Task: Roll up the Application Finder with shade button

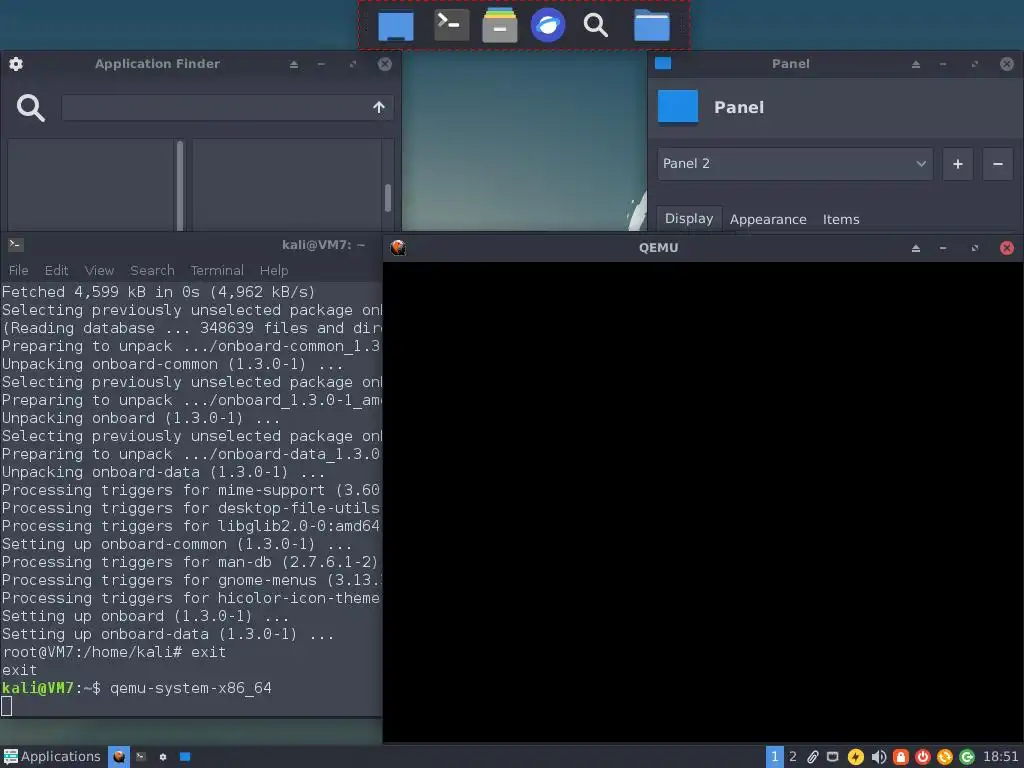Action: (x=294, y=64)
